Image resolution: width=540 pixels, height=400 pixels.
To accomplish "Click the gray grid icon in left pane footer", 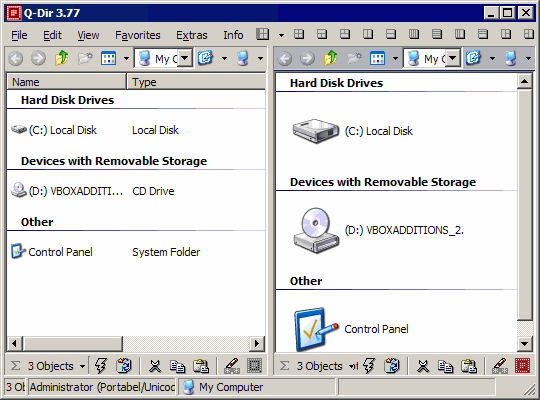I will click(x=255, y=366).
